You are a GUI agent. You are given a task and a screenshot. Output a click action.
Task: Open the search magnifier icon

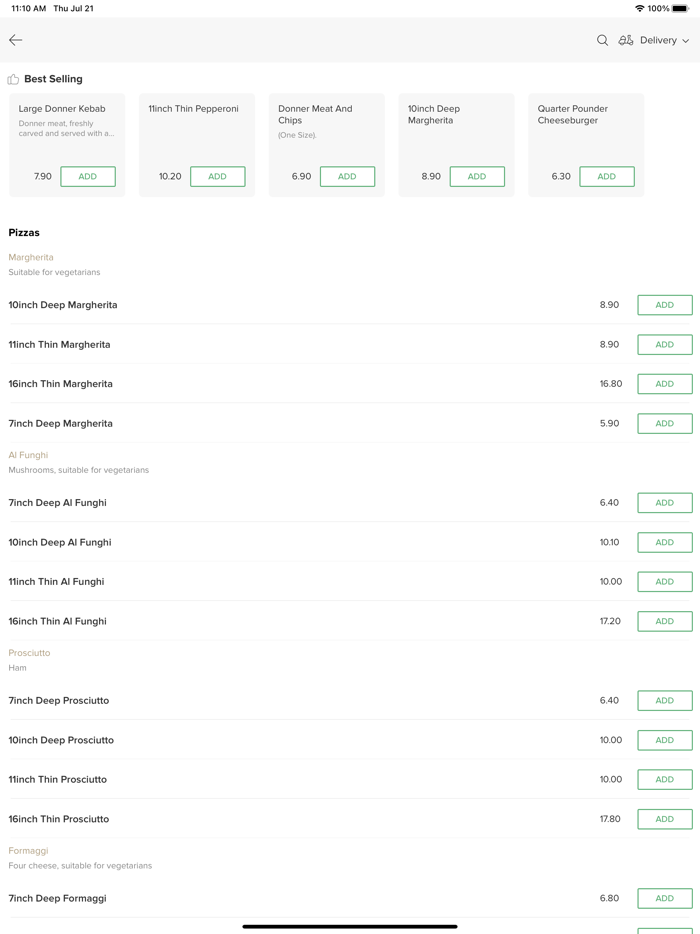[602, 40]
